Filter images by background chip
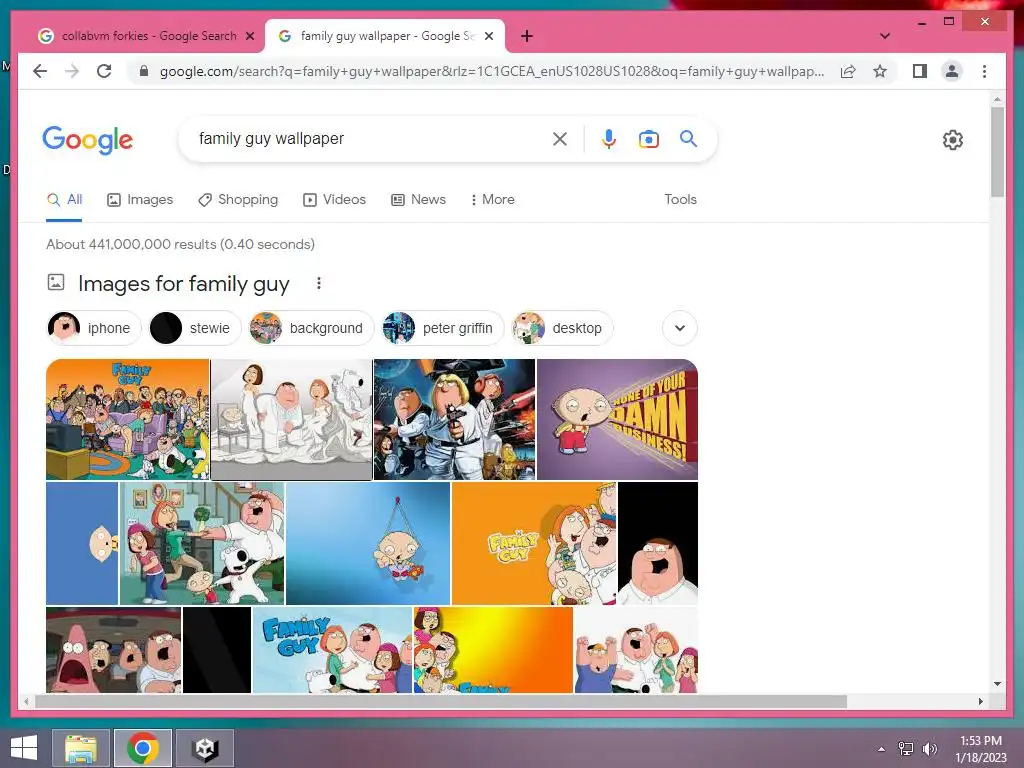Screen dimensions: 1024x768 311,328
